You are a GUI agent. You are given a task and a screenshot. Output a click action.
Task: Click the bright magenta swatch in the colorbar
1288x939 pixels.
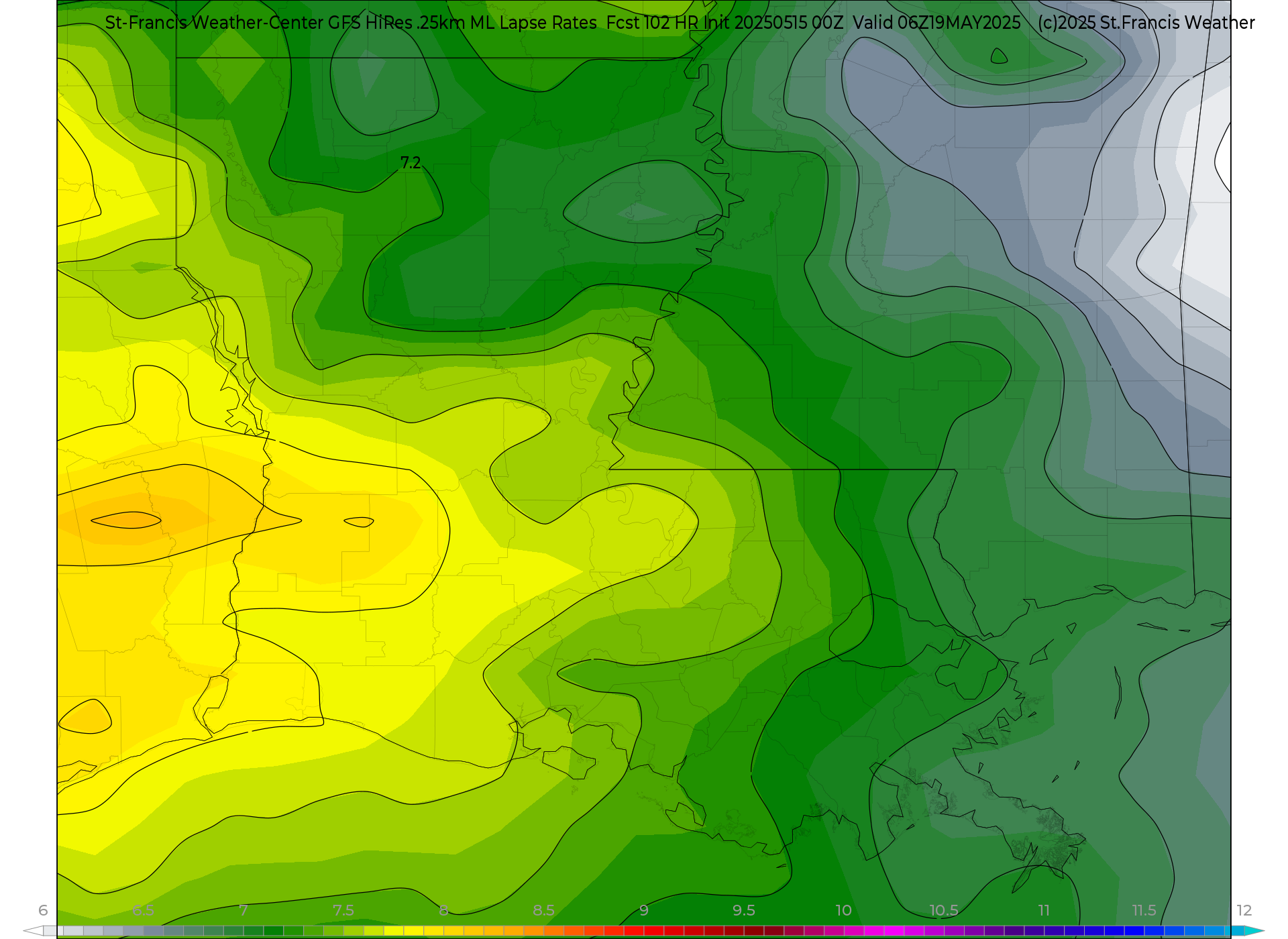pos(894,931)
